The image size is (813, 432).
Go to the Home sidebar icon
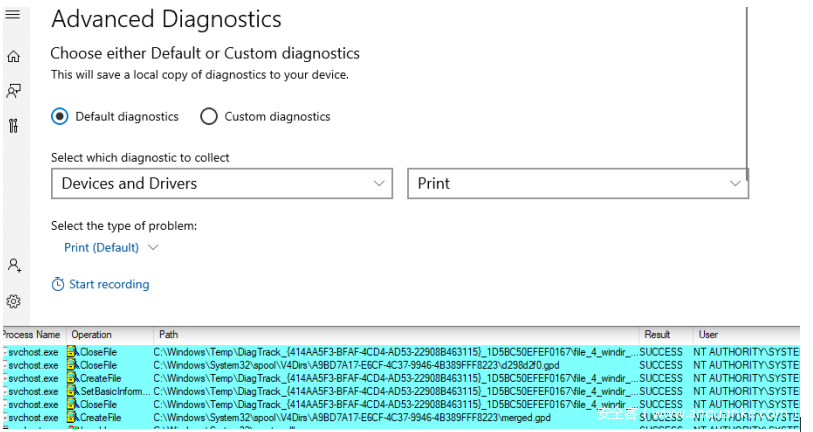click(x=13, y=57)
